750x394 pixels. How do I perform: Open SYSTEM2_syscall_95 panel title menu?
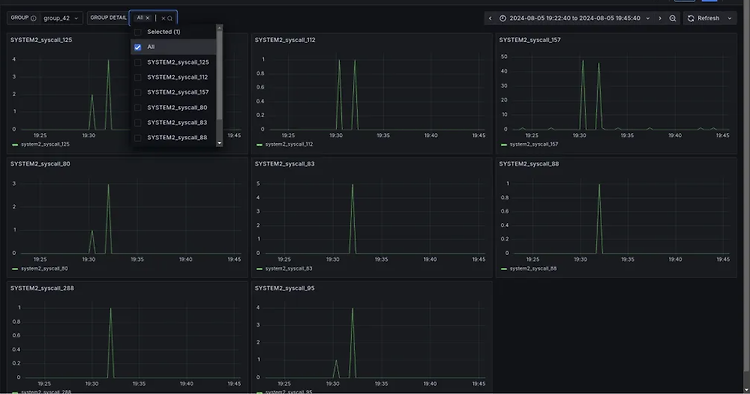[x=285, y=288]
